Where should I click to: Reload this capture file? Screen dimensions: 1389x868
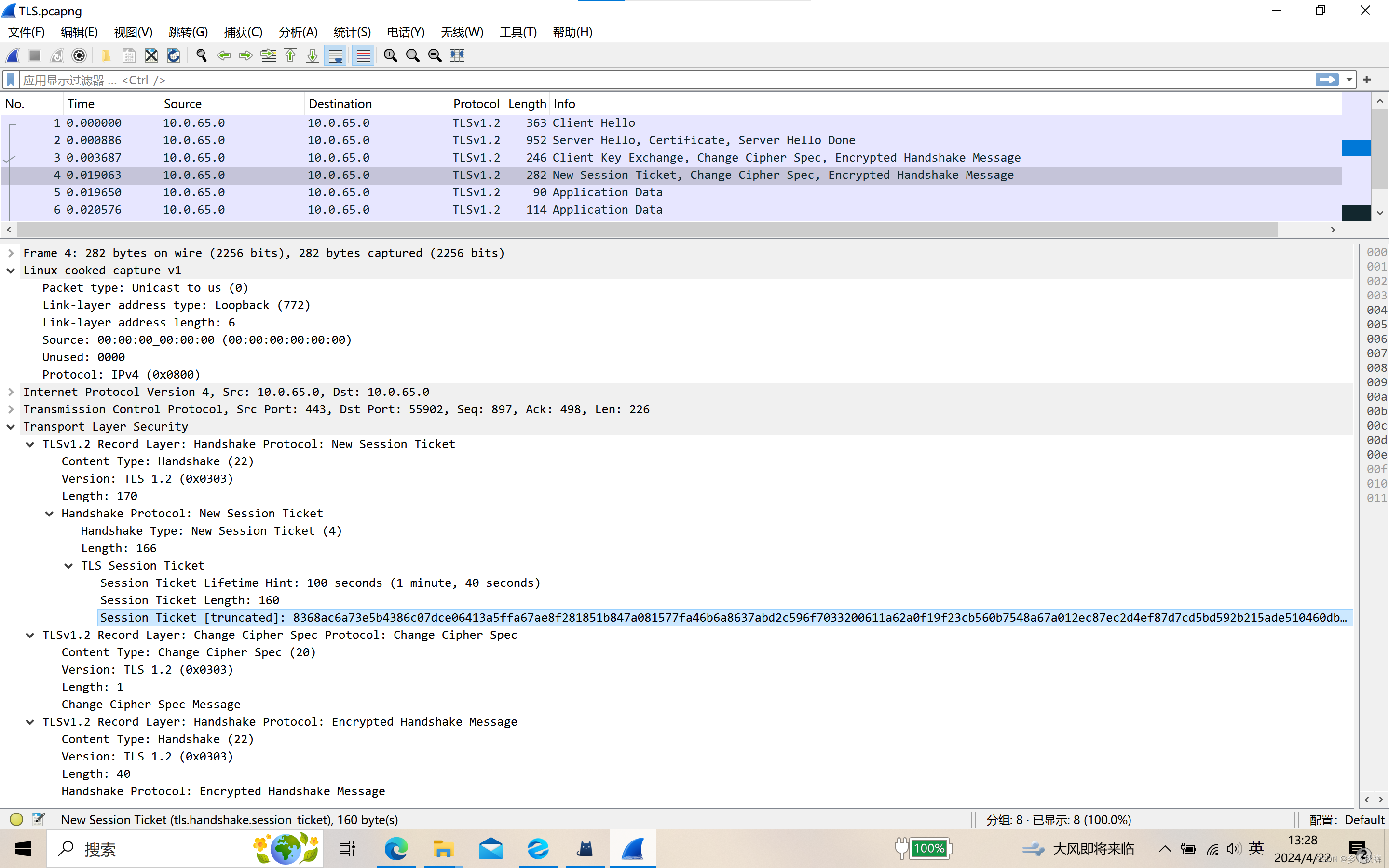173,55
